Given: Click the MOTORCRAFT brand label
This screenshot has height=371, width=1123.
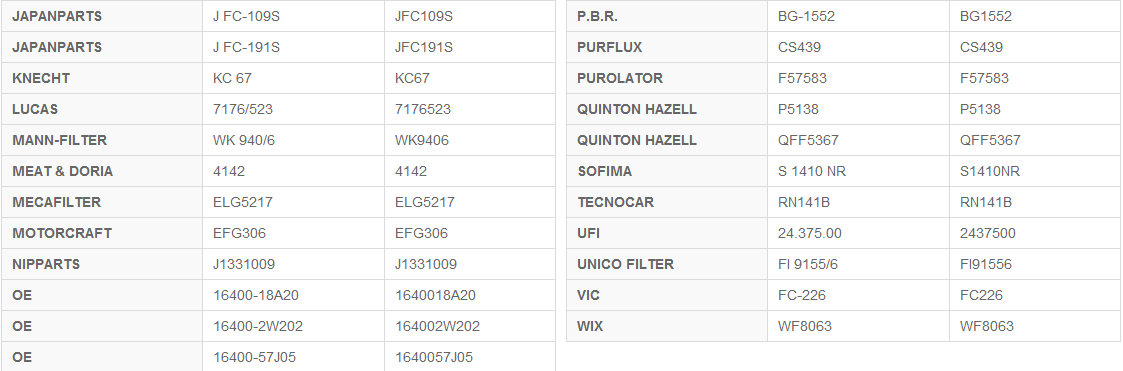Looking at the screenshot, I should (x=62, y=233).
